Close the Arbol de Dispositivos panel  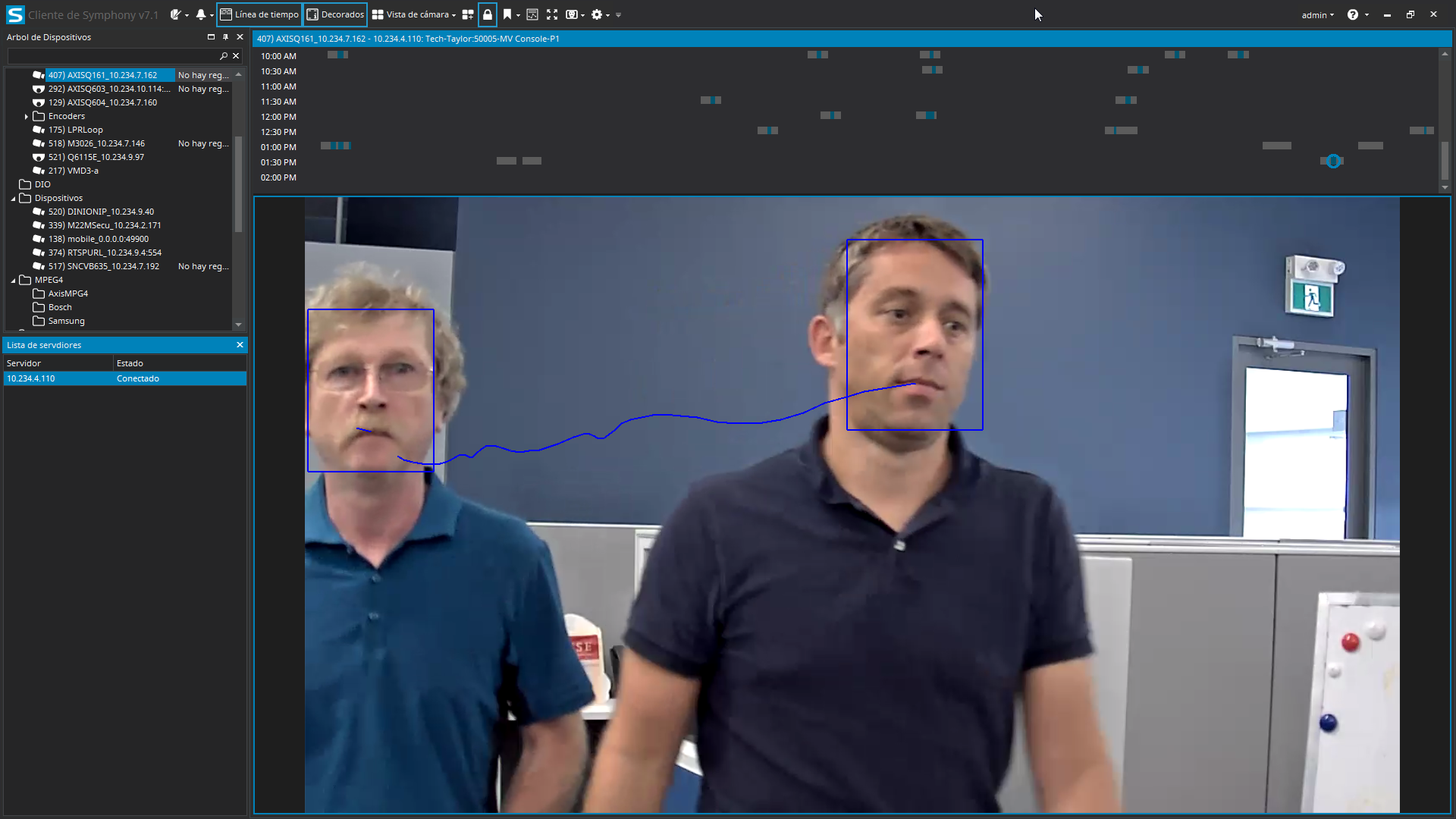[x=240, y=36]
